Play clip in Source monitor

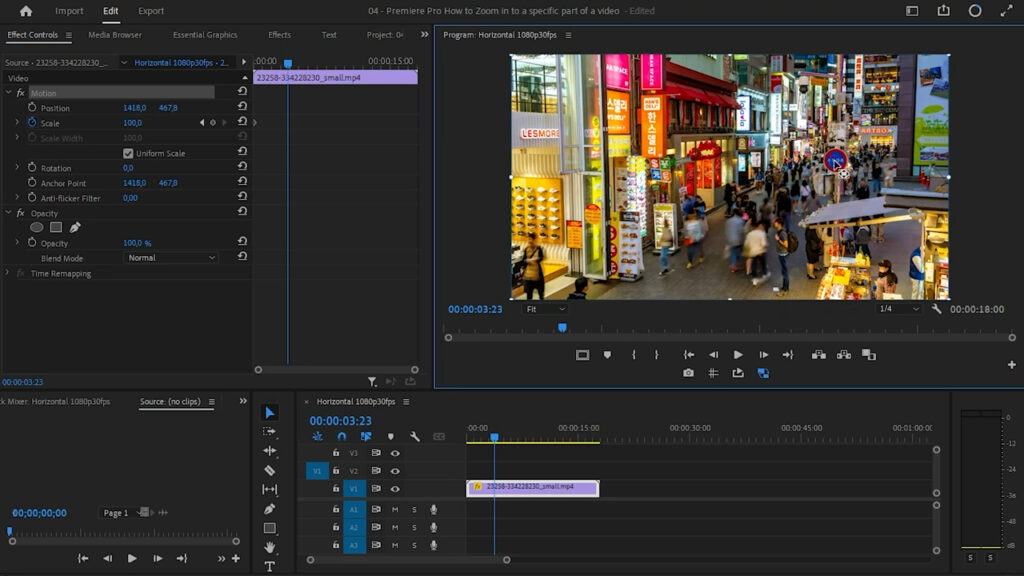point(132,558)
